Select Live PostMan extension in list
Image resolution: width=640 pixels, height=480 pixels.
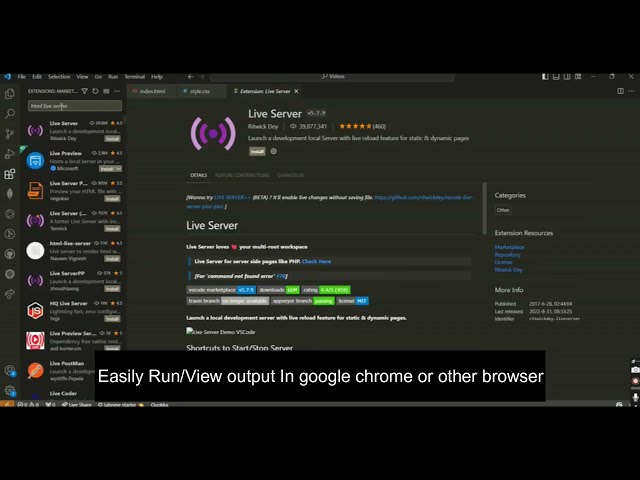pyautogui.click(x=74, y=371)
